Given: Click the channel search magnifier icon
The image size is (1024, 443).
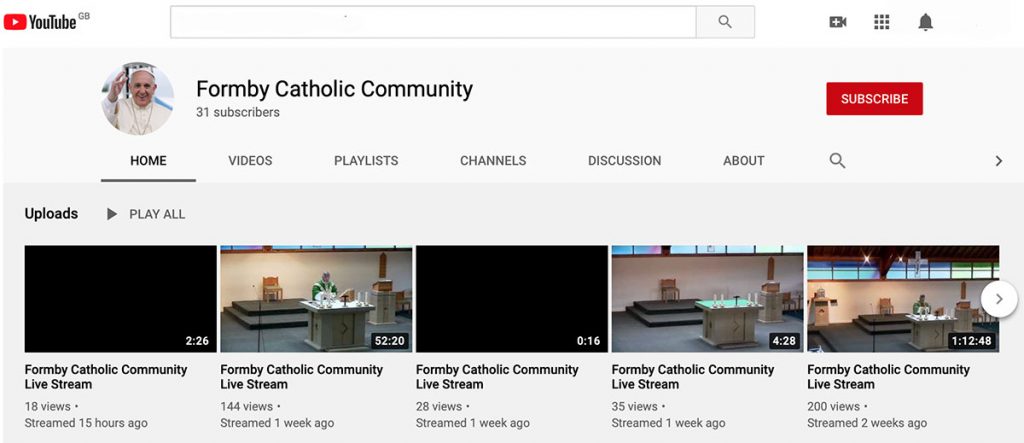Looking at the screenshot, I should [837, 161].
